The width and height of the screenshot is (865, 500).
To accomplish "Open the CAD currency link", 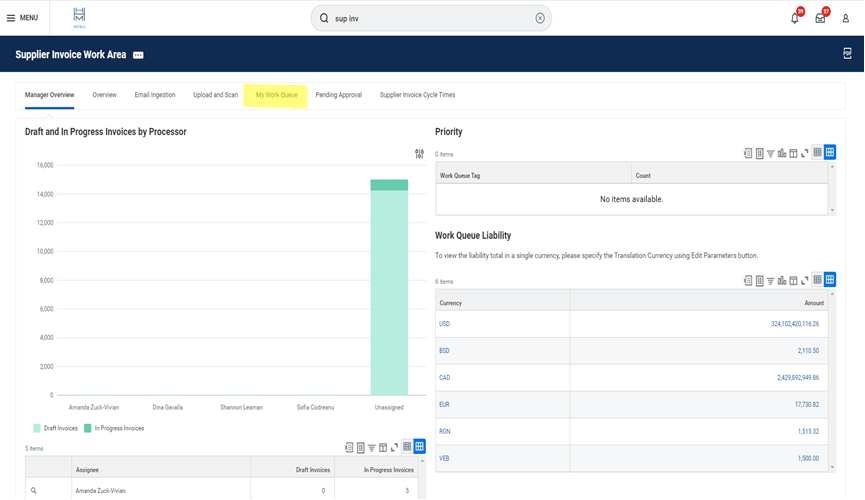I will click(445, 378).
